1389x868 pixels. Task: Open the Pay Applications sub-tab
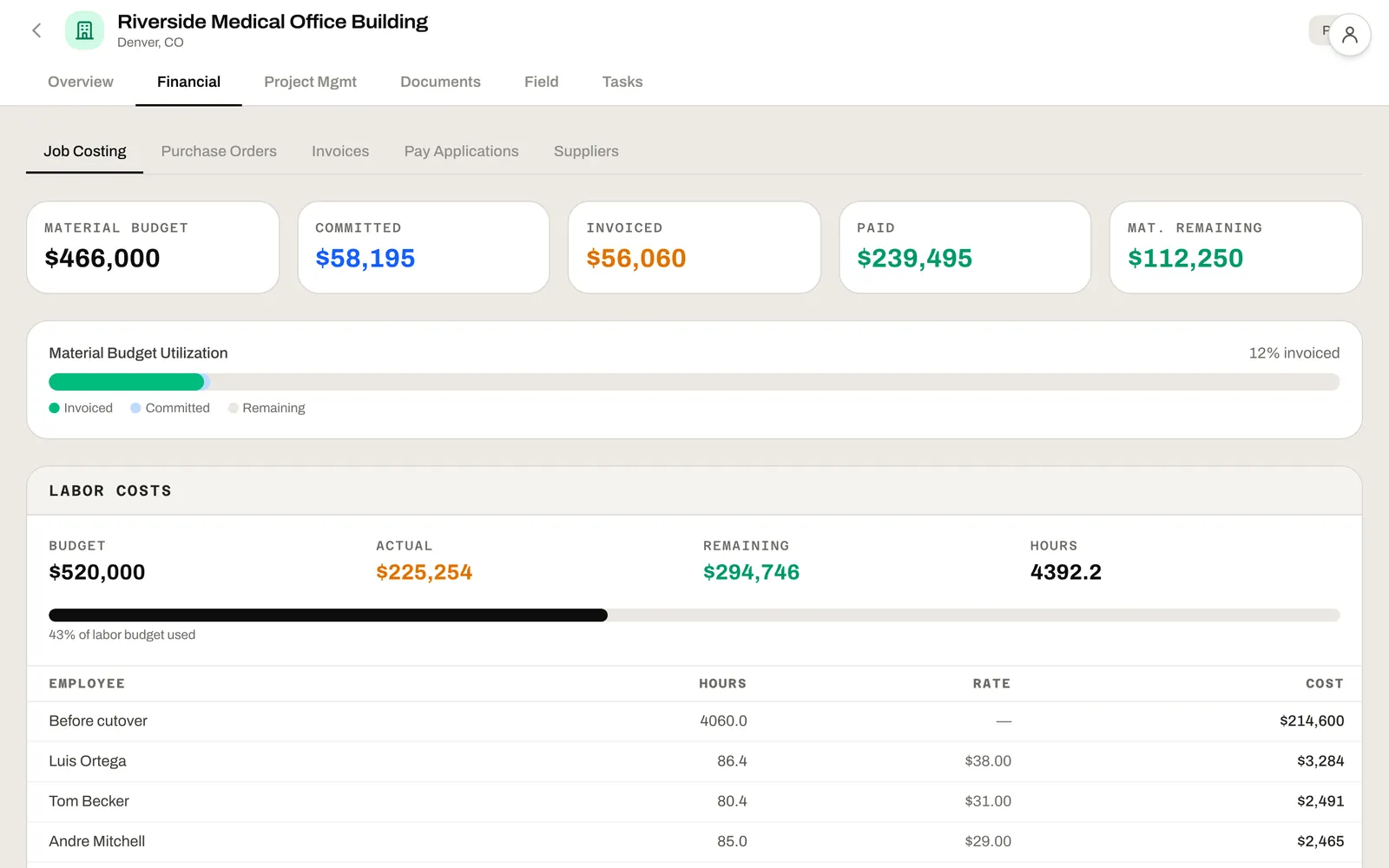click(x=461, y=151)
